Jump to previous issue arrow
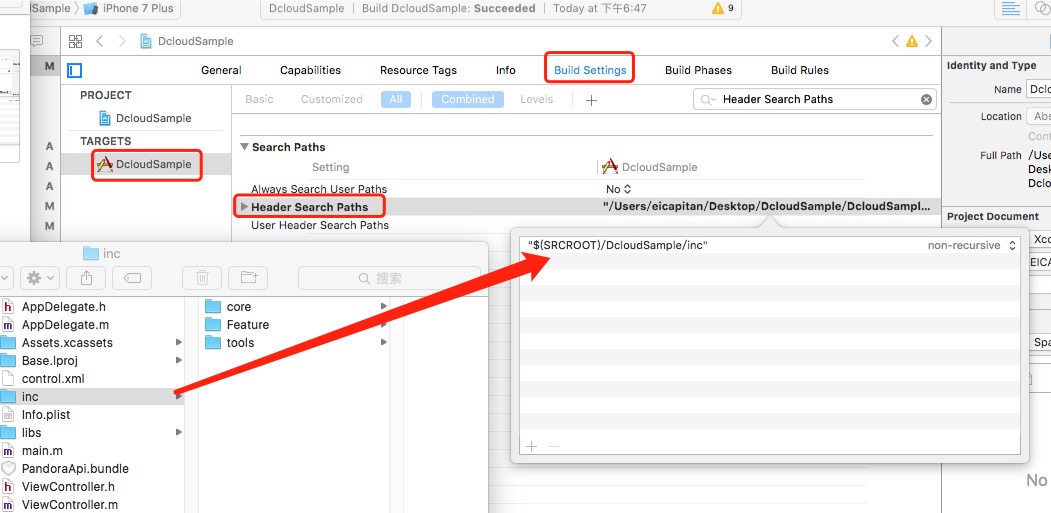Screen dimensions: 1051x513 click(895, 41)
